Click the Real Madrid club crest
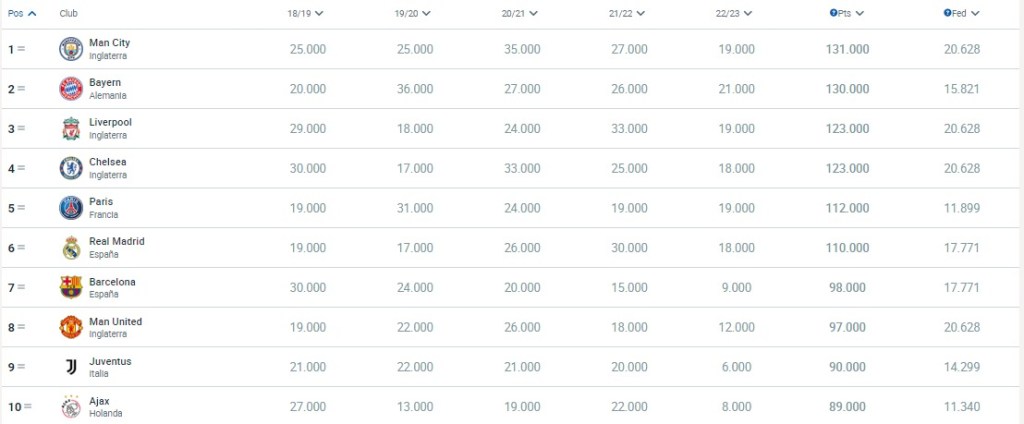 click(x=70, y=248)
